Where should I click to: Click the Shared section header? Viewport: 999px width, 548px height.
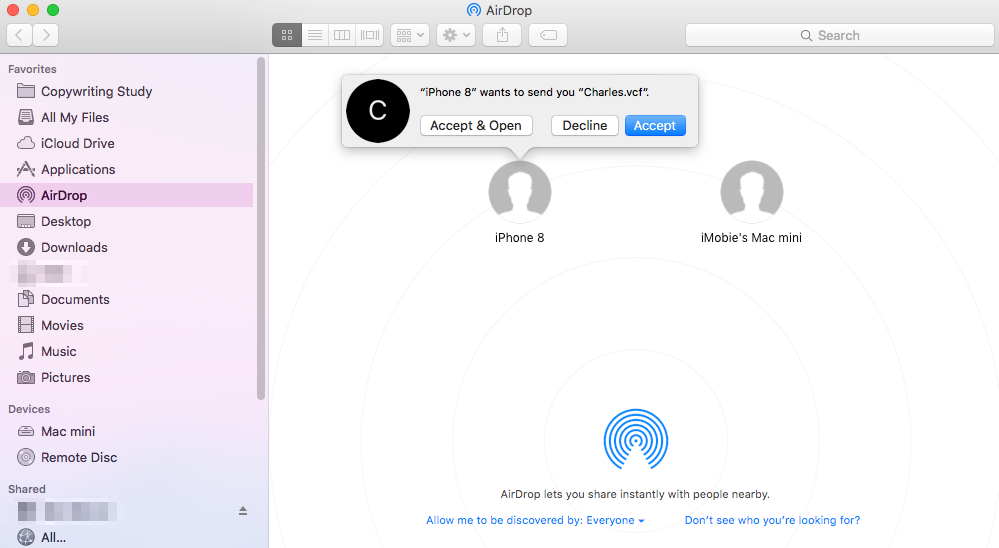(x=27, y=489)
